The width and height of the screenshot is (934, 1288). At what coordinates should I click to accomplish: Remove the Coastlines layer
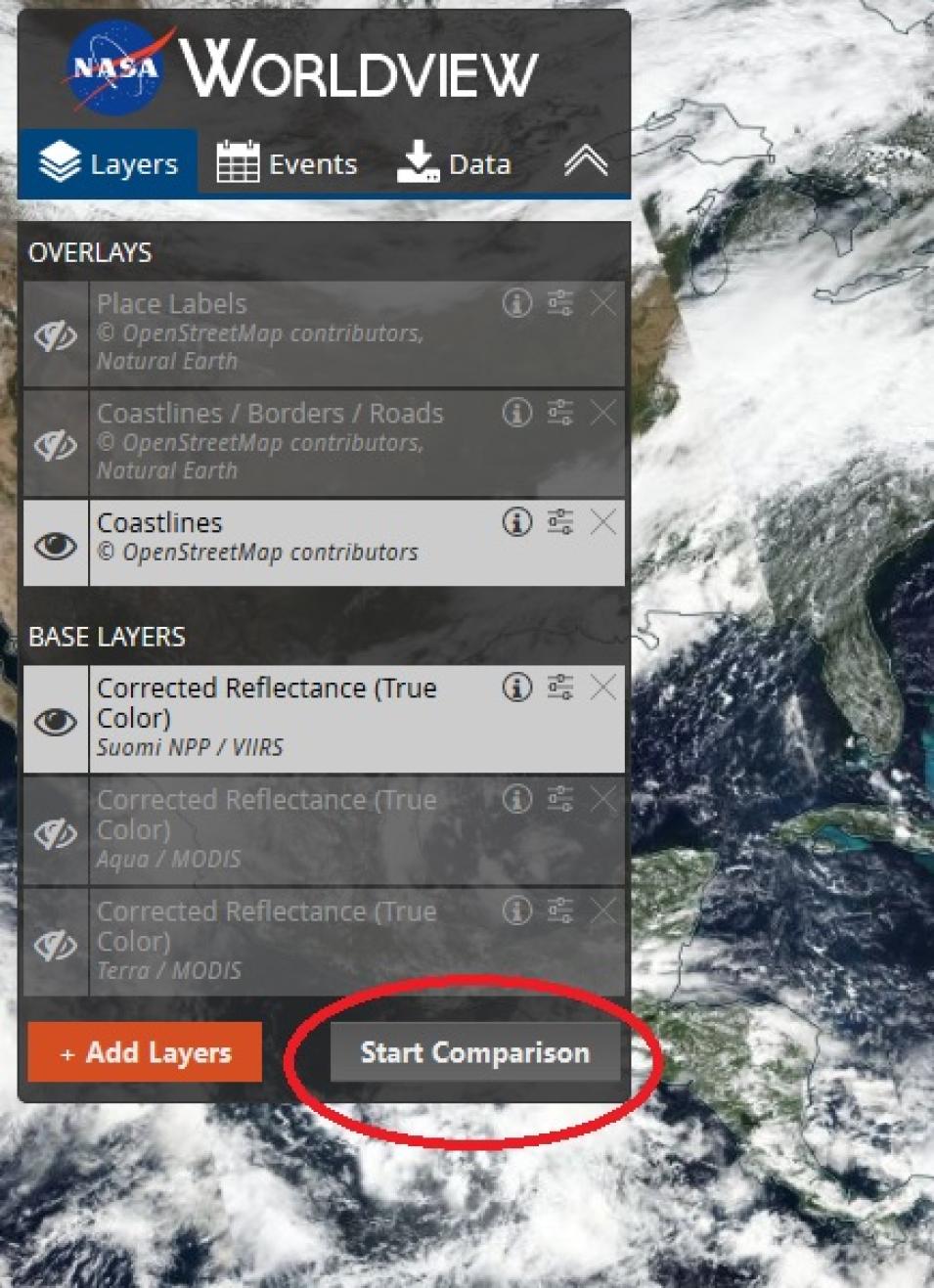click(x=603, y=522)
